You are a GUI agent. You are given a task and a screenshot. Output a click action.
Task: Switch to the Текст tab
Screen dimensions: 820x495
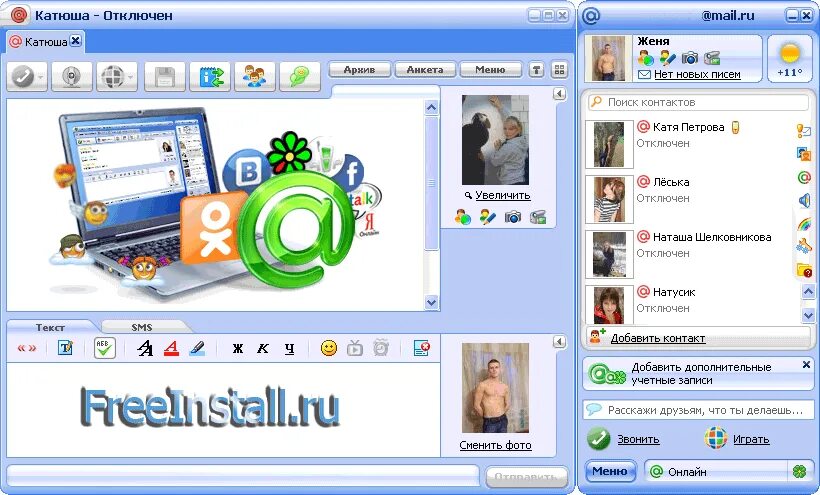(50, 327)
